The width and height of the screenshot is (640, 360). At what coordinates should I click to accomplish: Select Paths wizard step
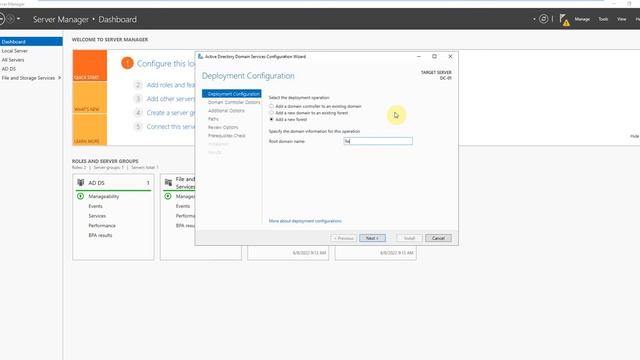pyautogui.click(x=213, y=119)
